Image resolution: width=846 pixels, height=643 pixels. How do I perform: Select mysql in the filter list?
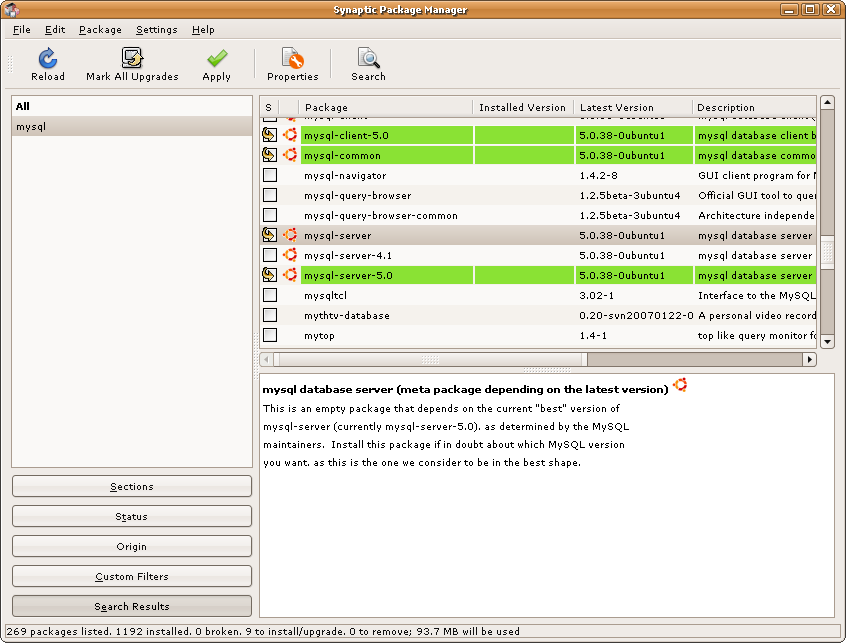pyautogui.click(x=132, y=126)
